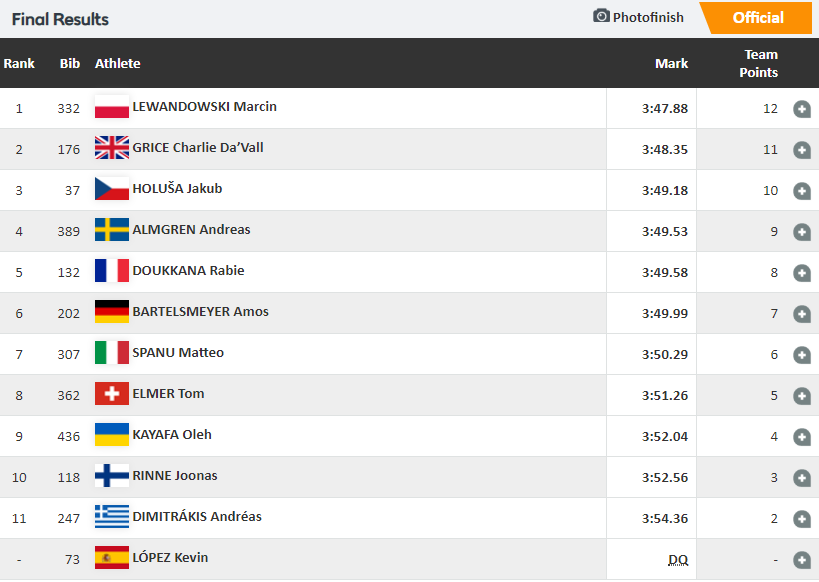Click plus icon beside ALMGREN Andreas
The image size is (819, 582).
[x=802, y=232]
